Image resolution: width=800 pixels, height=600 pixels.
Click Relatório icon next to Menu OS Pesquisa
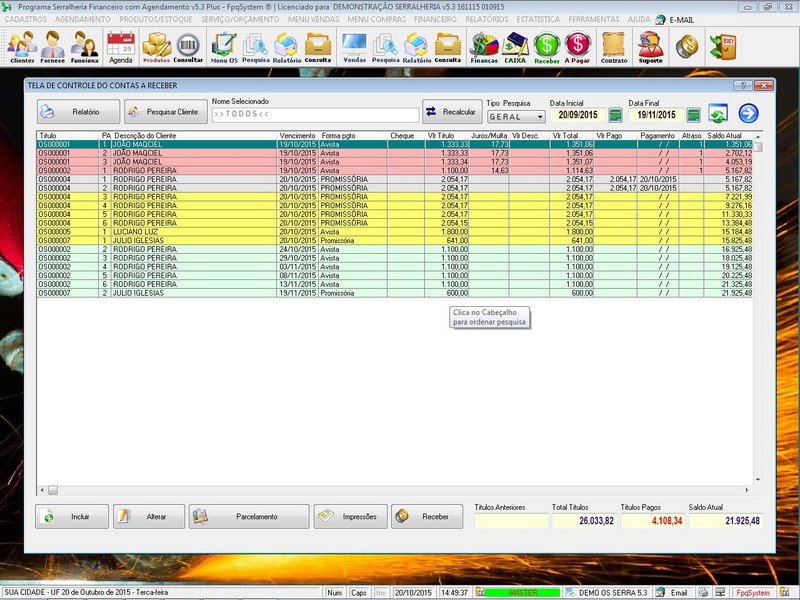[x=287, y=47]
